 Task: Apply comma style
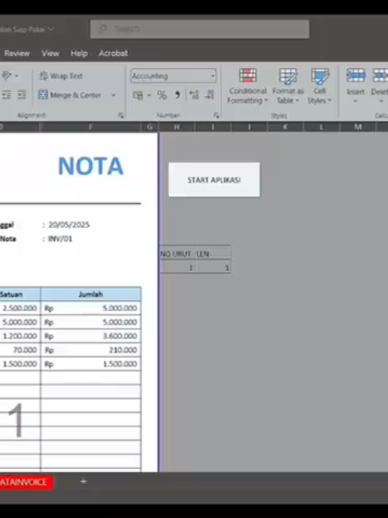(x=177, y=95)
